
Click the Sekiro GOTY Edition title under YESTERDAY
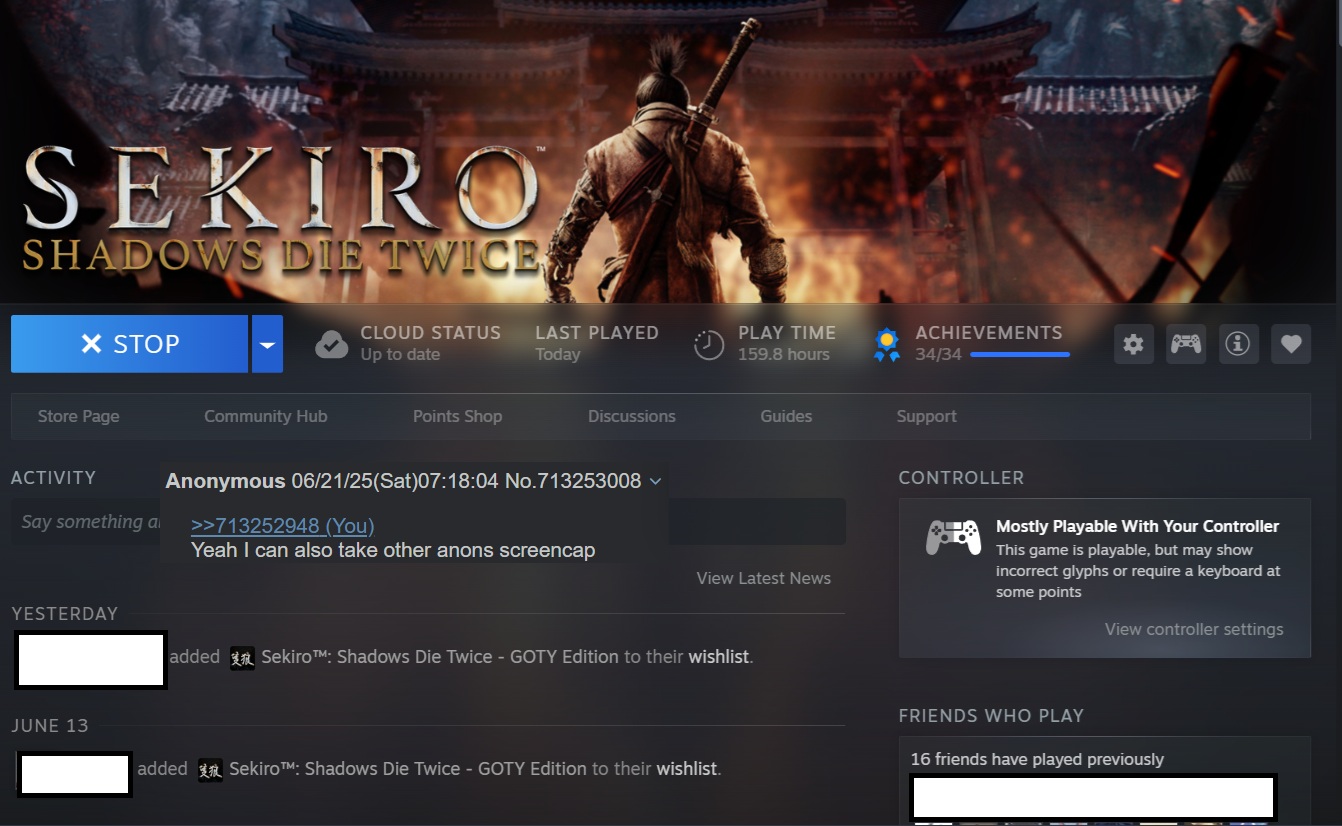(x=440, y=657)
